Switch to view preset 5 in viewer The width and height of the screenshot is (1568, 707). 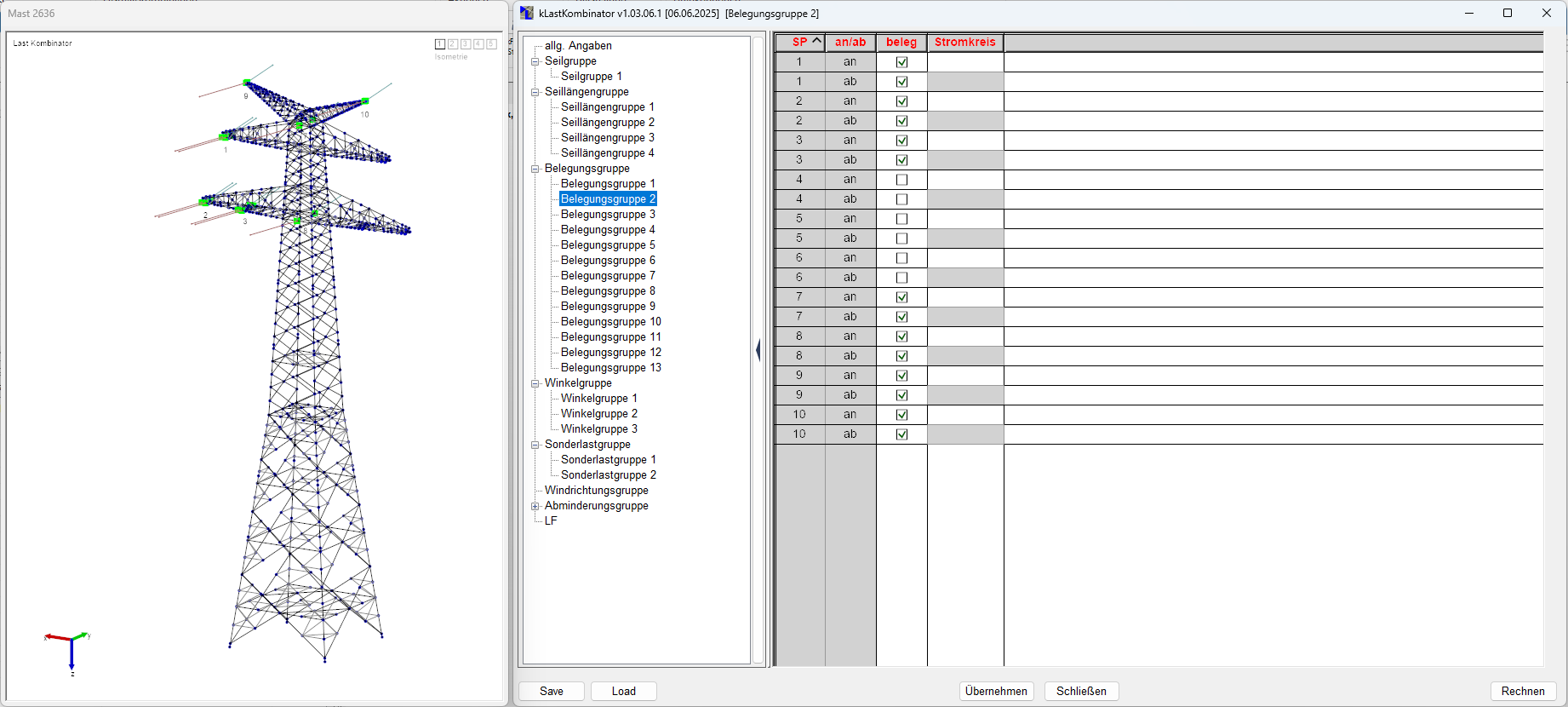tap(491, 44)
